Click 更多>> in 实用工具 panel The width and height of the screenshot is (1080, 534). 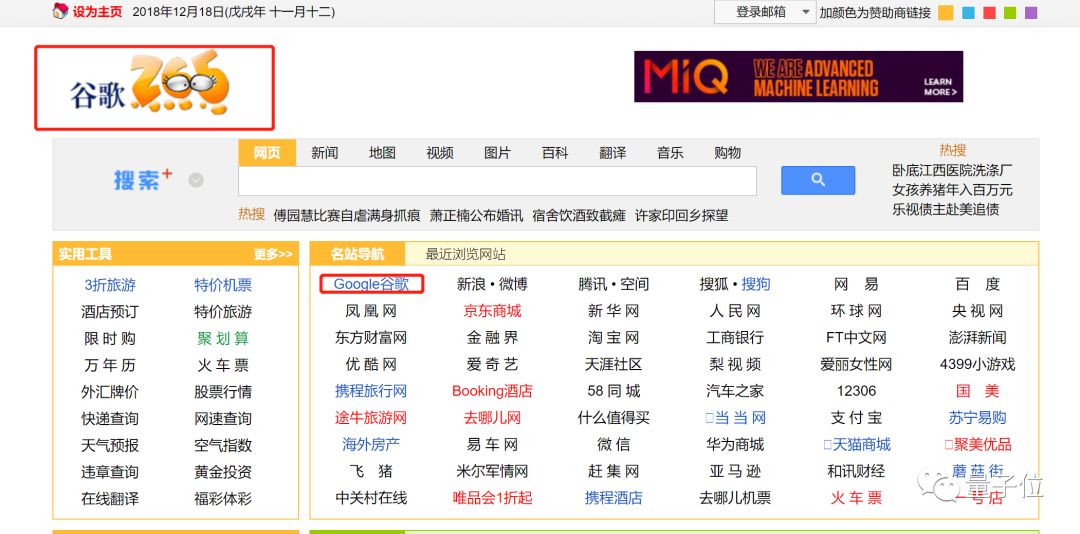point(273,254)
